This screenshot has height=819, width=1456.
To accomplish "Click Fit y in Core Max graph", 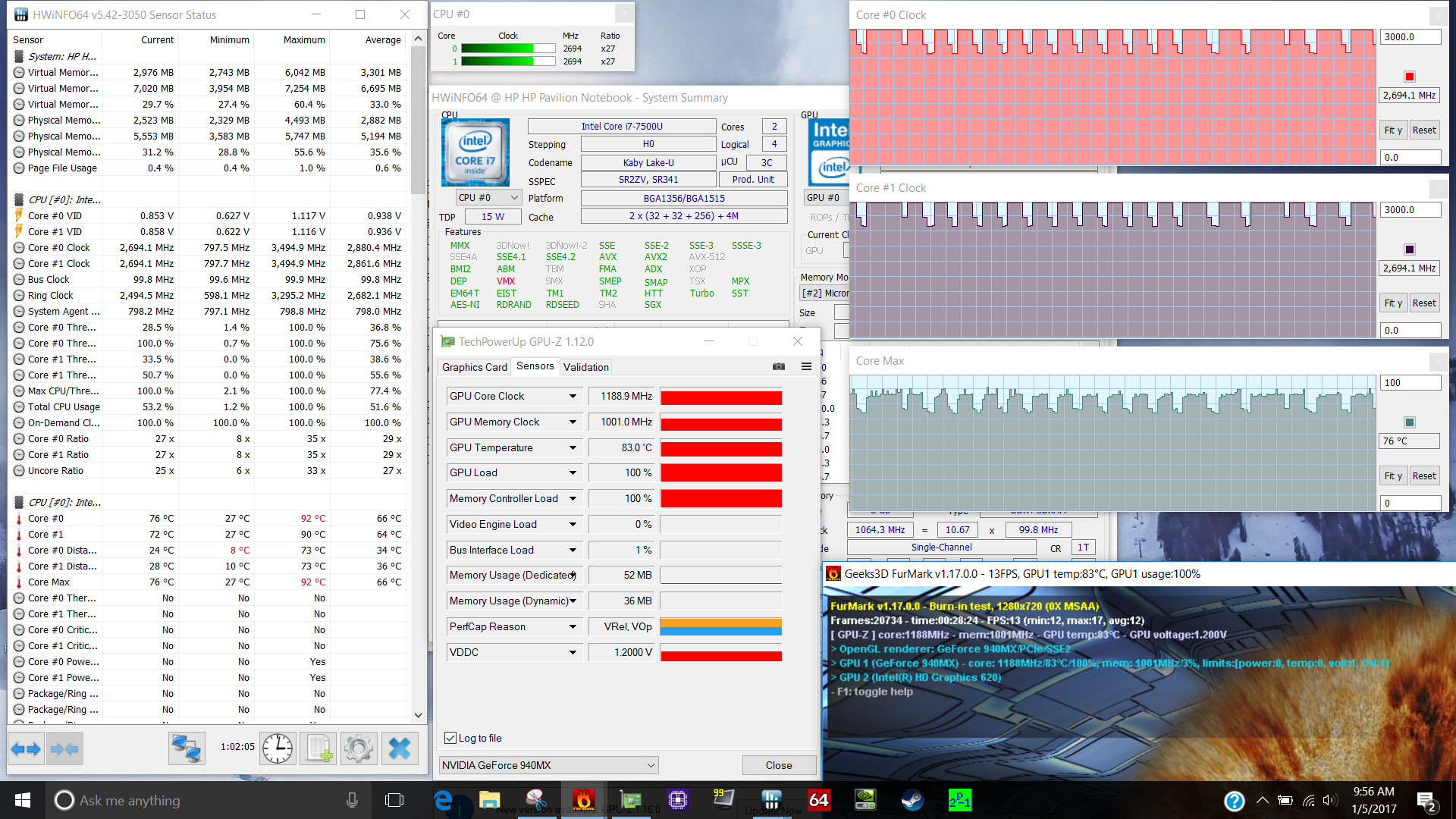I will click(x=1393, y=475).
